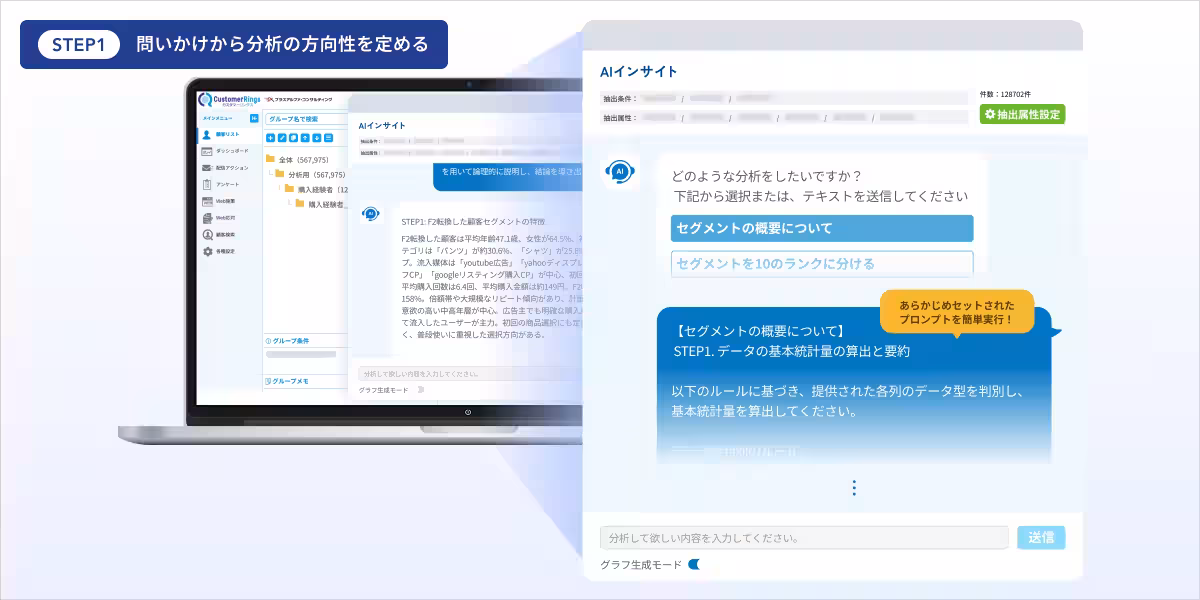Collapse the main menu with the sidebar toggle
The image size is (1200, 600).
(x=253, y=117)
